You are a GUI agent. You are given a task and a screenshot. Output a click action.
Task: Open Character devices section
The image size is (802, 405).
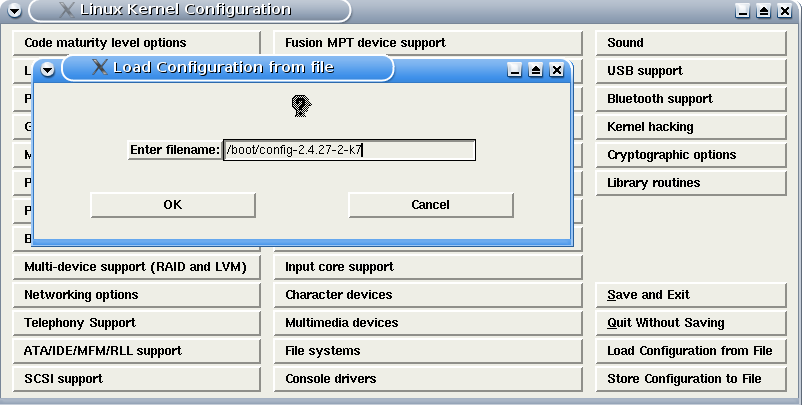coord(428,295)
